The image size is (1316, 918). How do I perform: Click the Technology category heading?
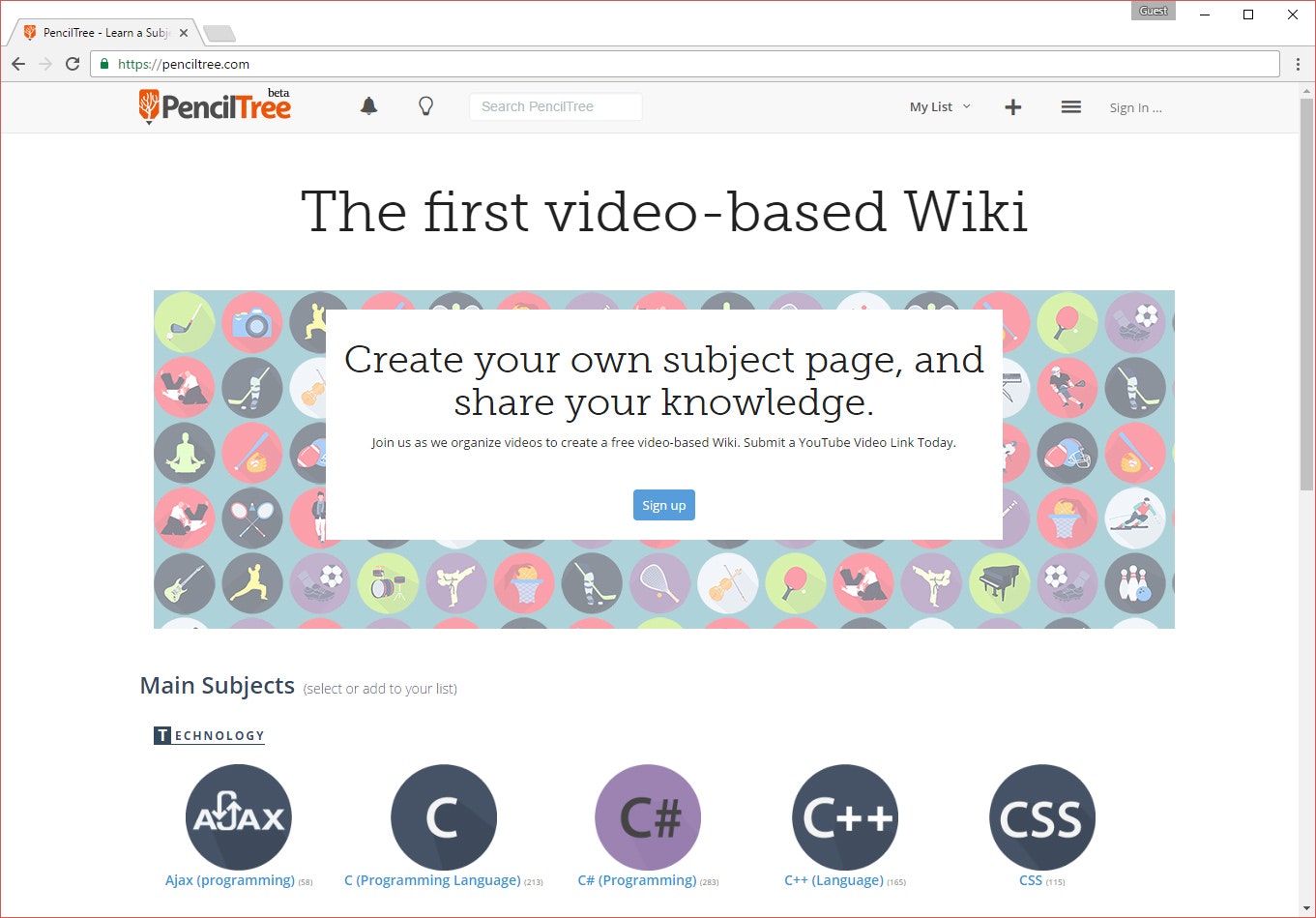[209, 735]
